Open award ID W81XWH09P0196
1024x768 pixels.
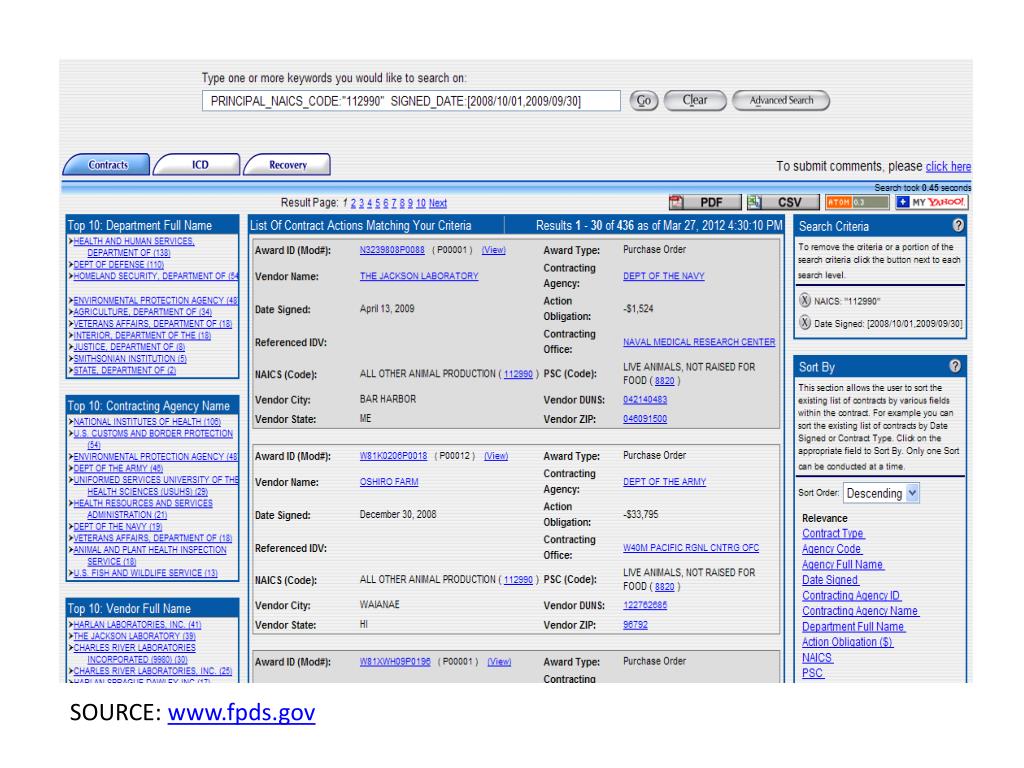point(394,662)
